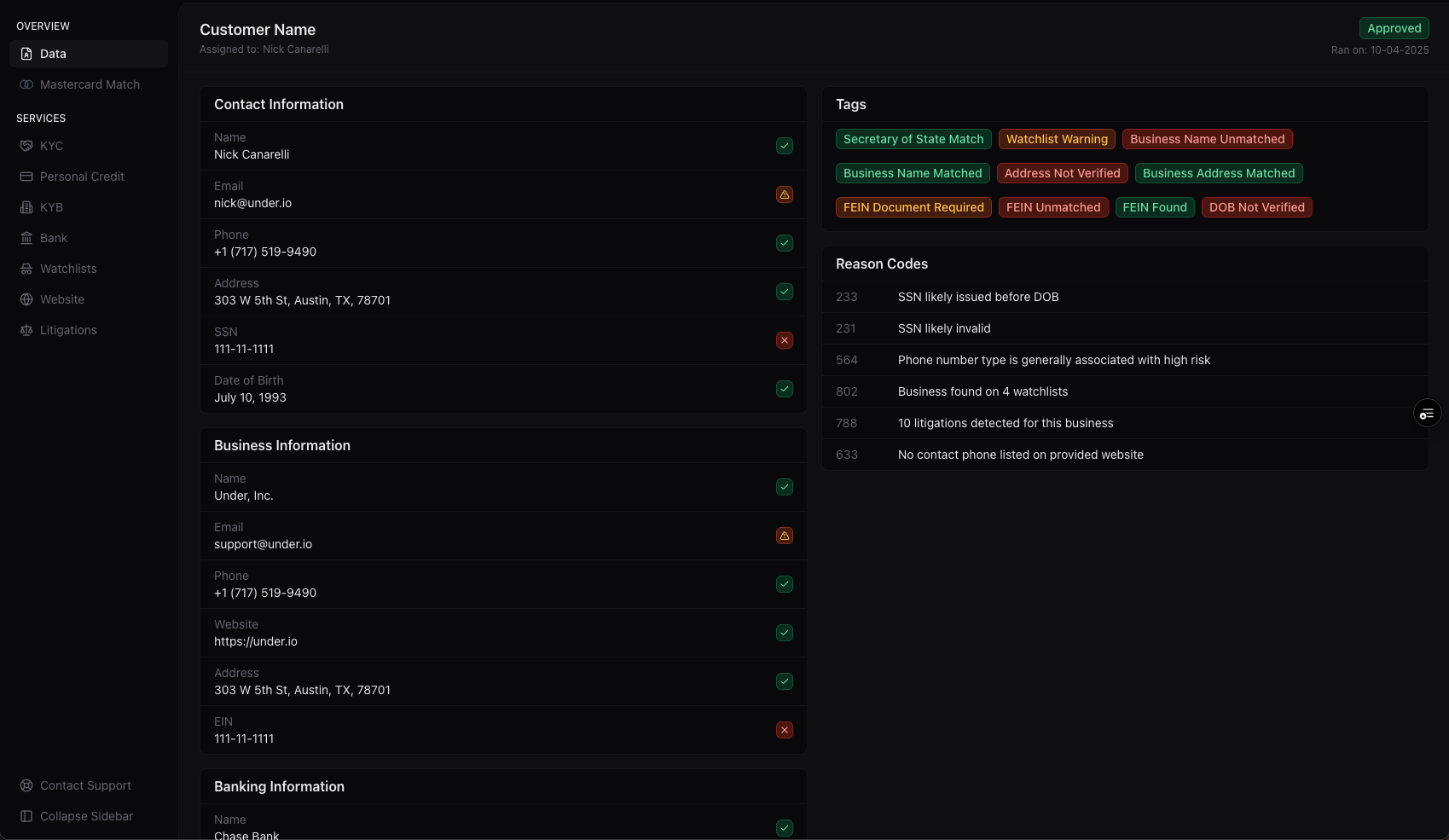This screenshot has width=1449, height=840.
Task: Switch to the Data overview tab
Action: click(x=54, y=53)
